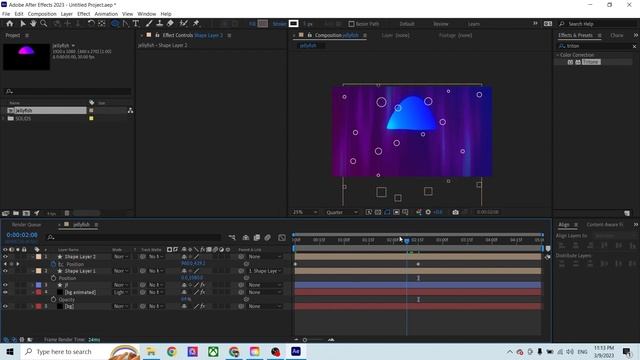Select the Brush tool

pyautogui.click(x=149, y=24)
